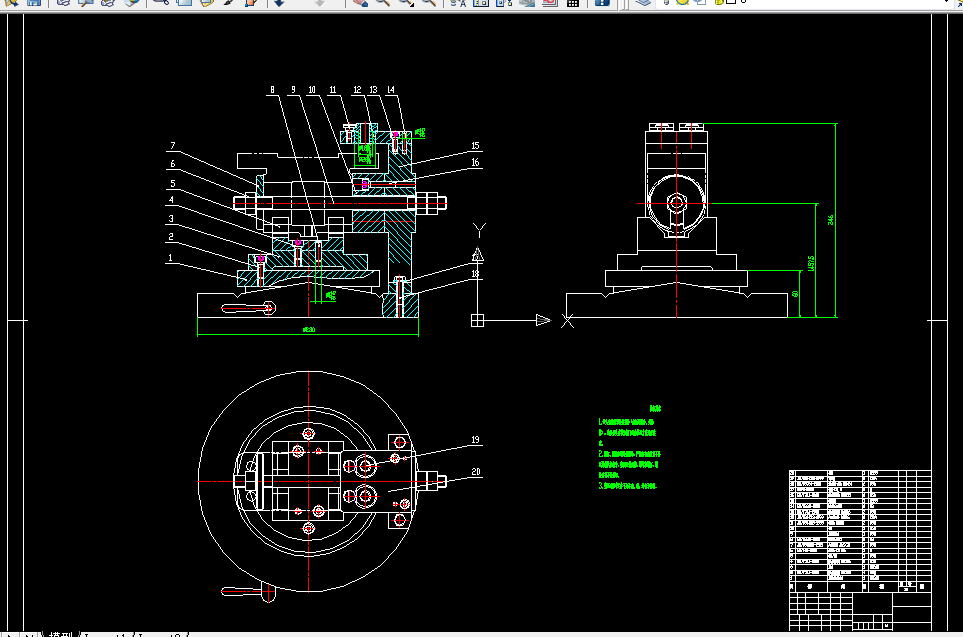
Task: Open the DesignCenter toolbar icon
Action: tap(481, 2)
